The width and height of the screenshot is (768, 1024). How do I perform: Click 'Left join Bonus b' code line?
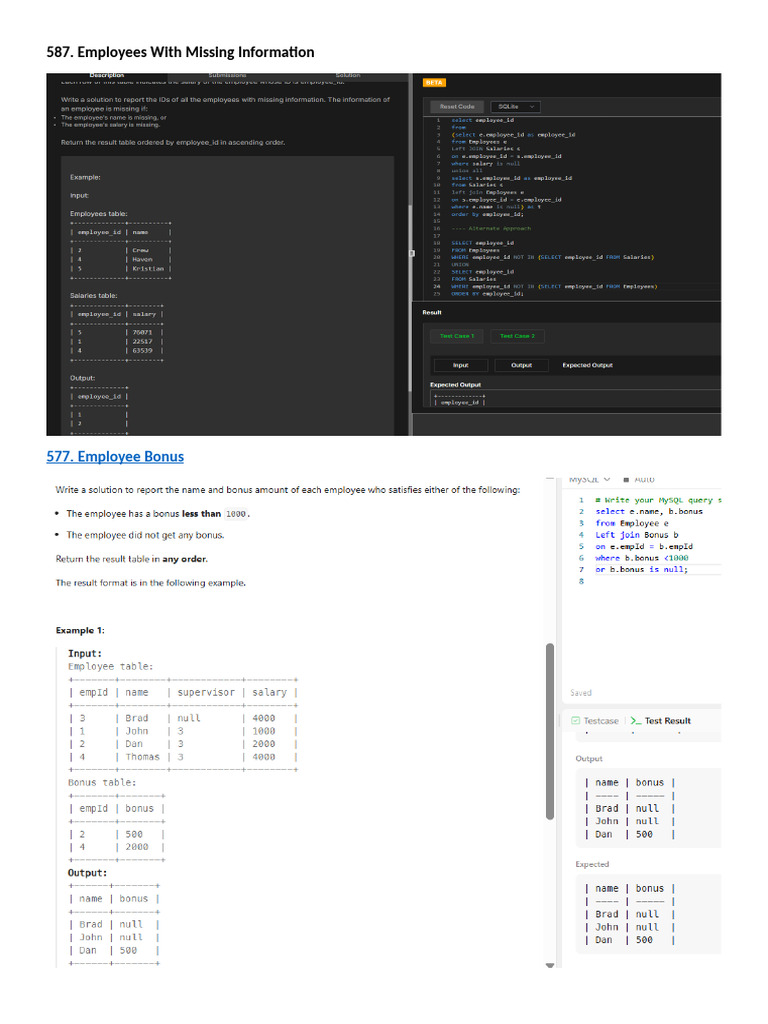pos(637,535)
